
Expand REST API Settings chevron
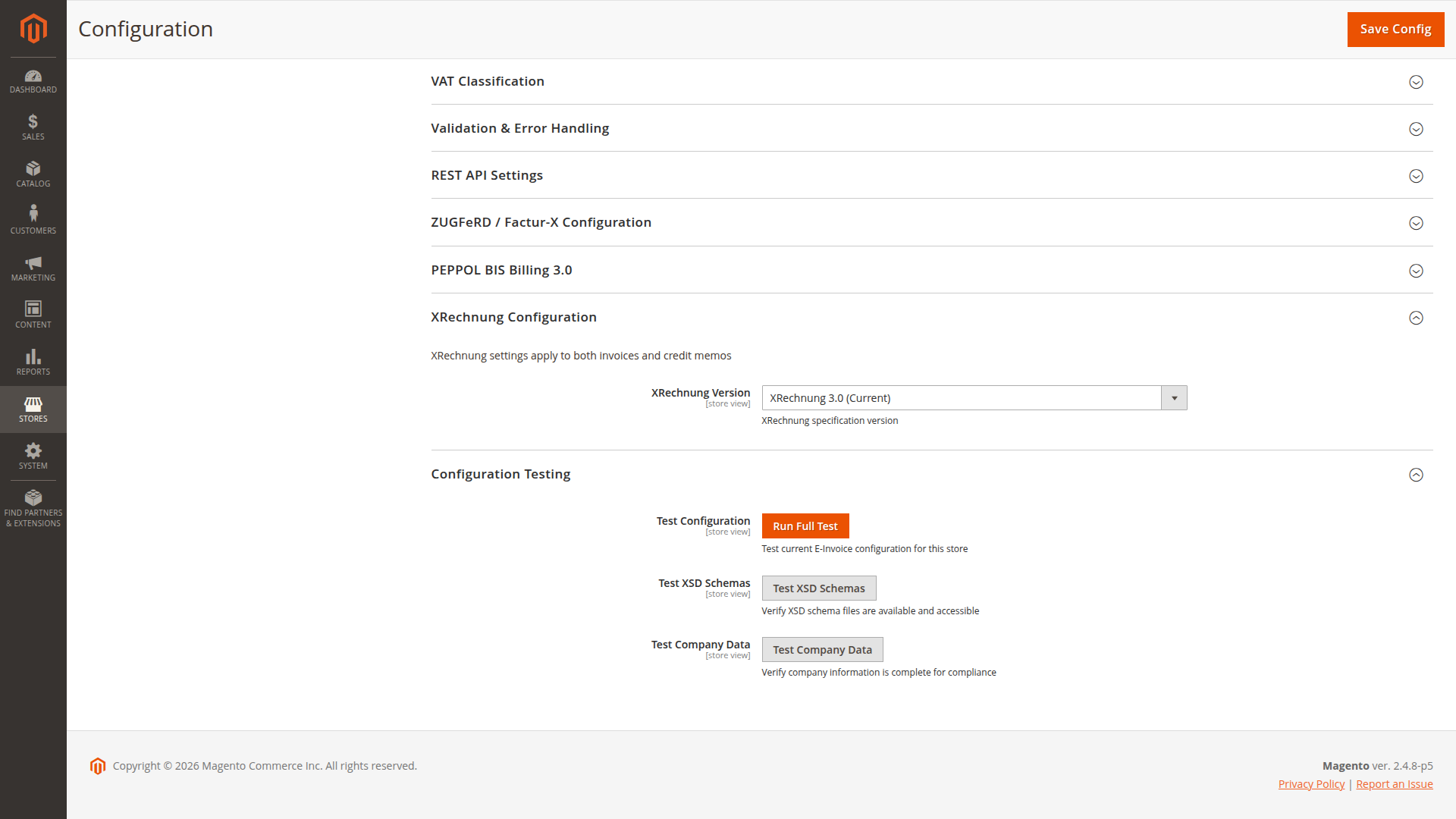(1416, 176)
